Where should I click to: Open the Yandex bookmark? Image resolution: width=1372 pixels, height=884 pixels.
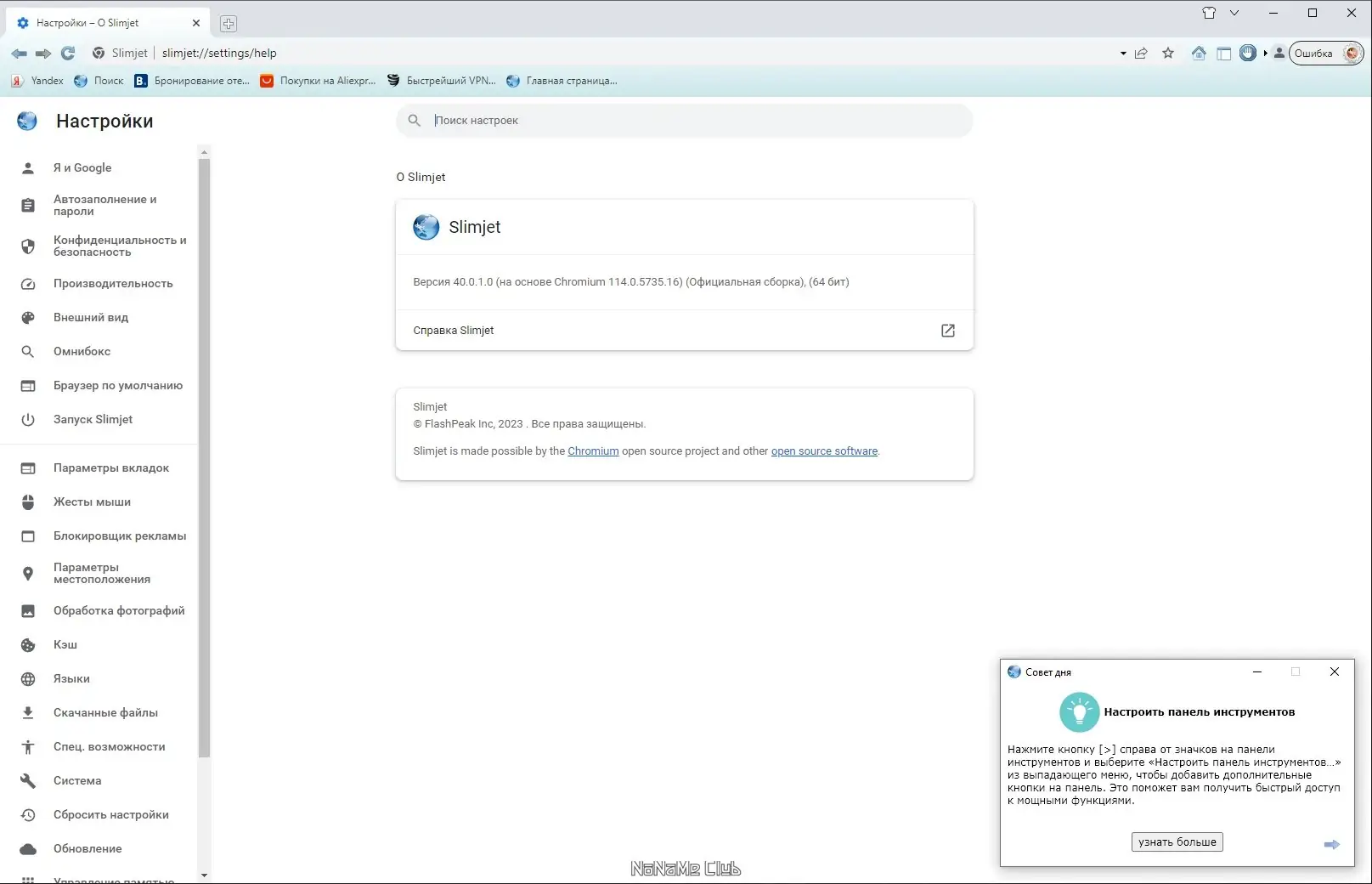click(37, 81)
